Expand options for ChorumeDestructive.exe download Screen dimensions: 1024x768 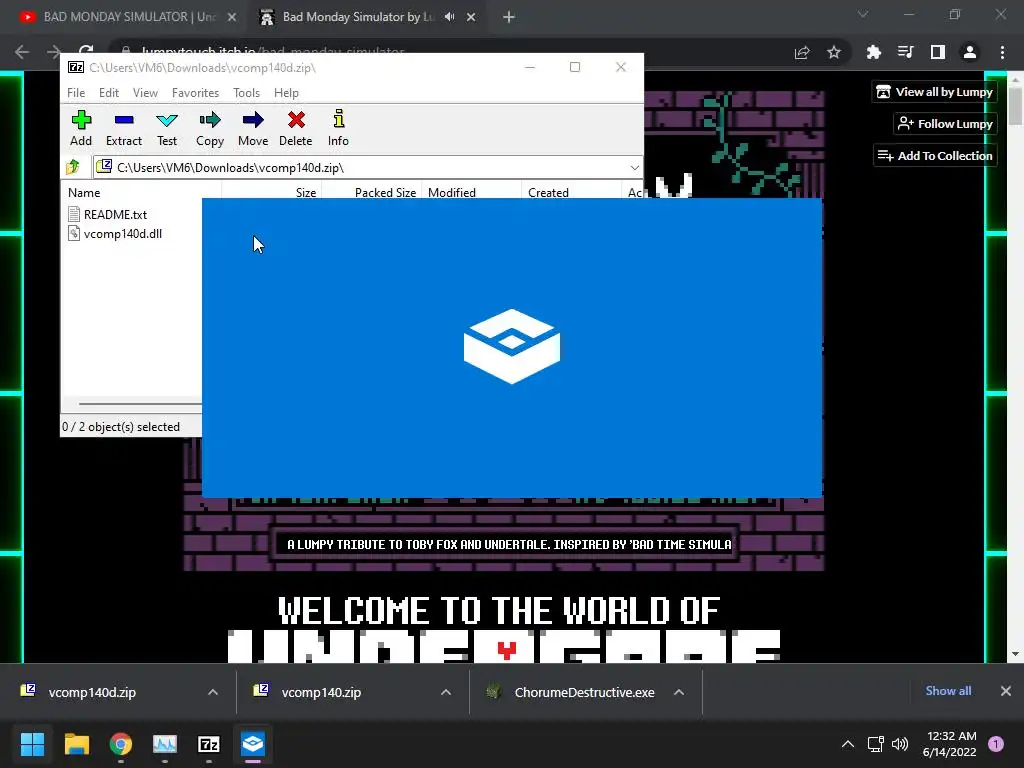[679, 692]
